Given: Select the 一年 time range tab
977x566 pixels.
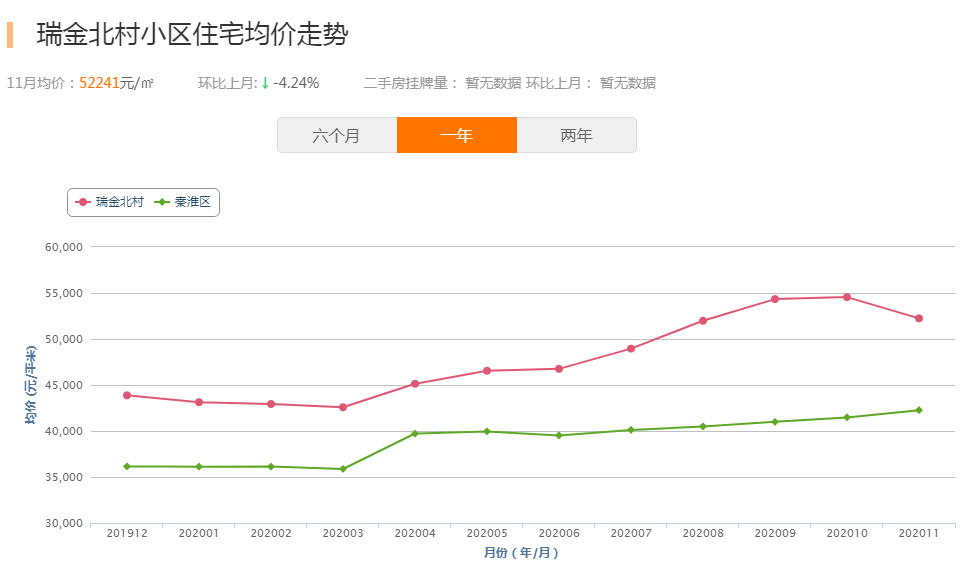Looking at the screenshot, I should click(457, 135).
